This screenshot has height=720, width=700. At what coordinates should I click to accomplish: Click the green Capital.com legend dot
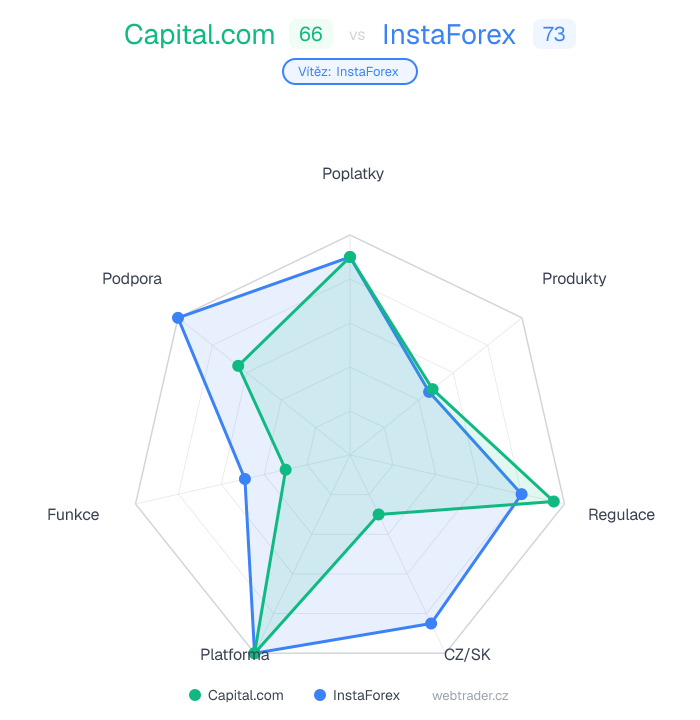tap(195, 695)
